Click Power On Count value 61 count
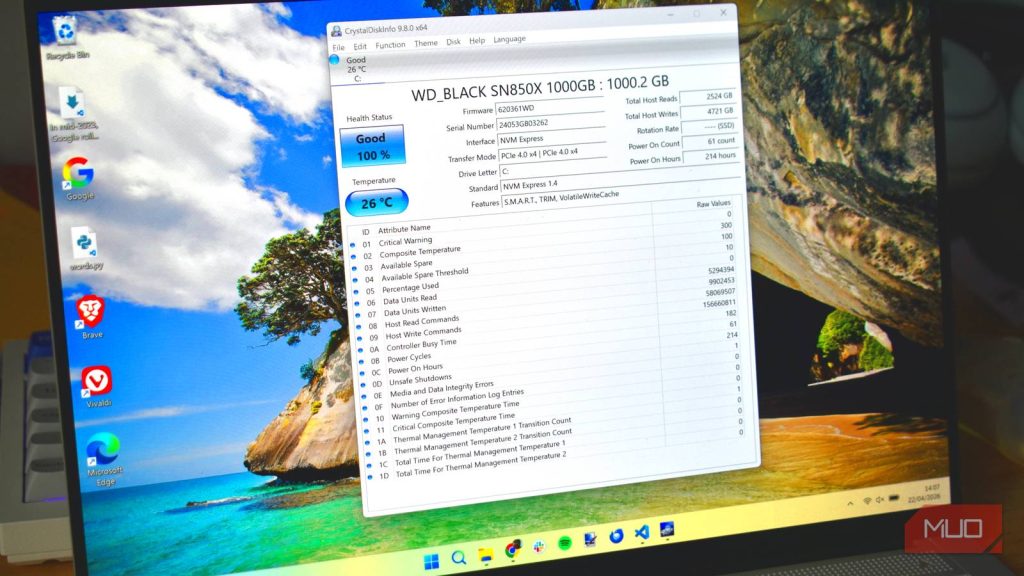The image size is (1024, 576). click(711, 141)
